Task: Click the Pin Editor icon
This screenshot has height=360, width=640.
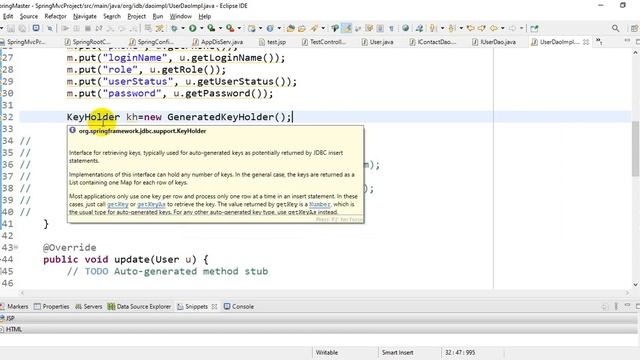Action: coord(534,29)
